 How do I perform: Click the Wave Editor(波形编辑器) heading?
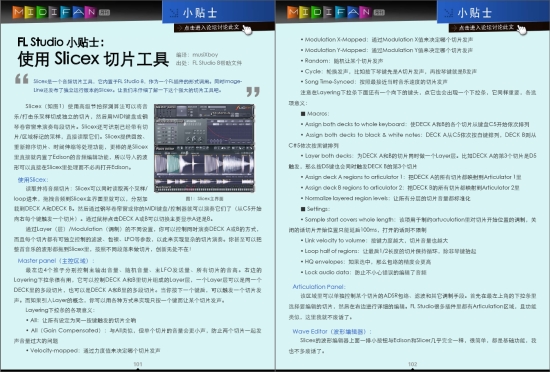332,331
